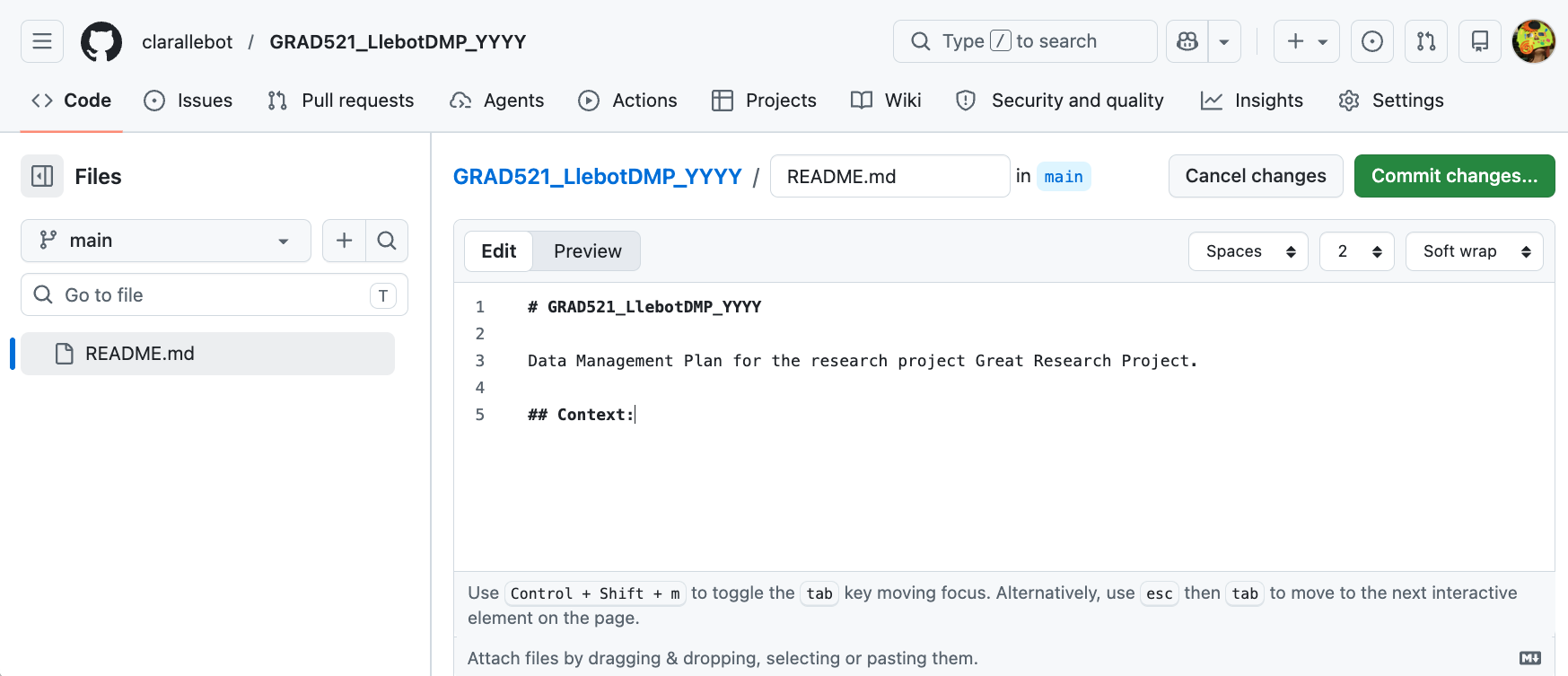Select the Edit tab
This screenshot has width=1568, height=676.
(x=498, y=251)
